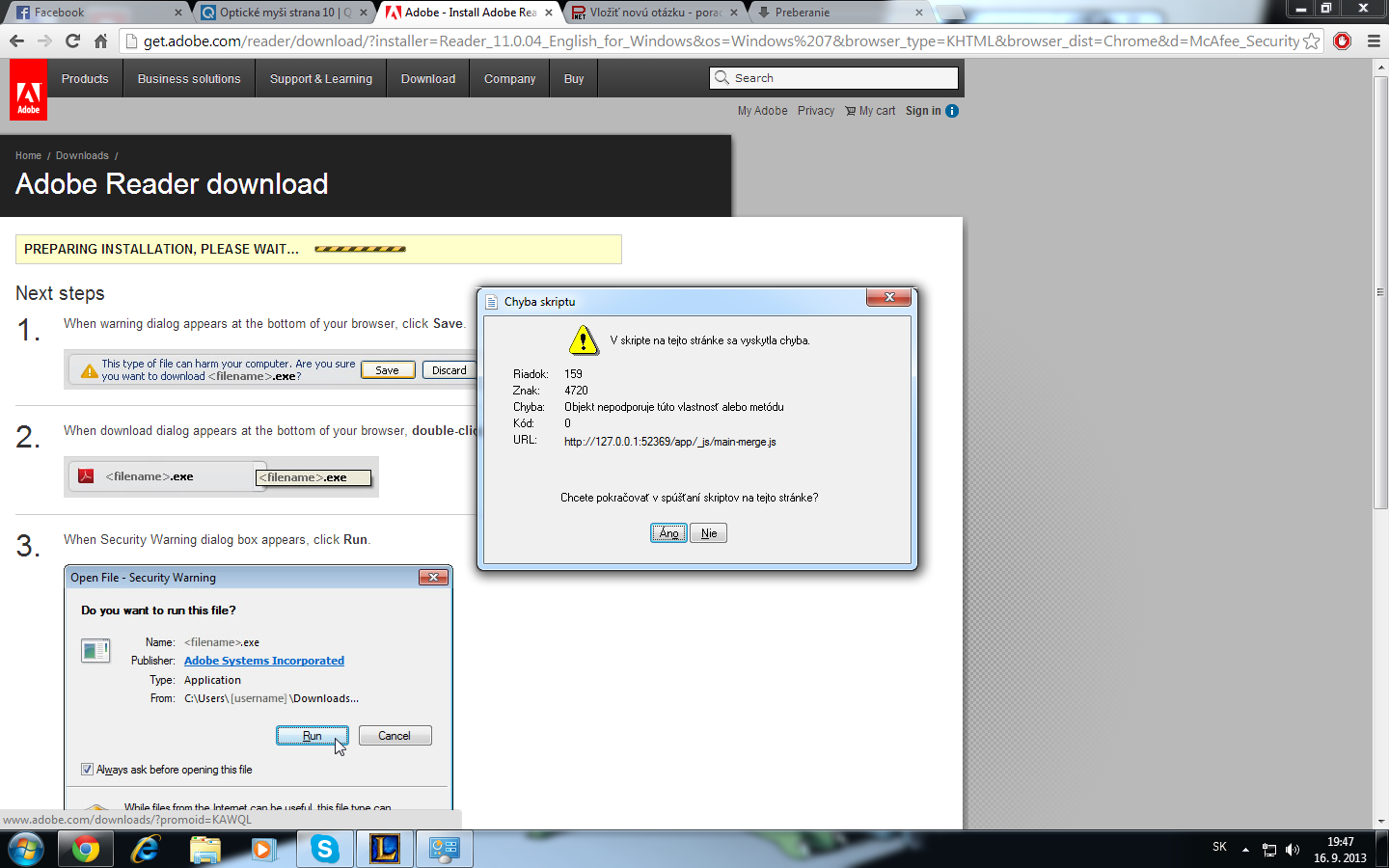Close the Facebook tab
Screen dimensions: 1389x868
click(178, 13)
